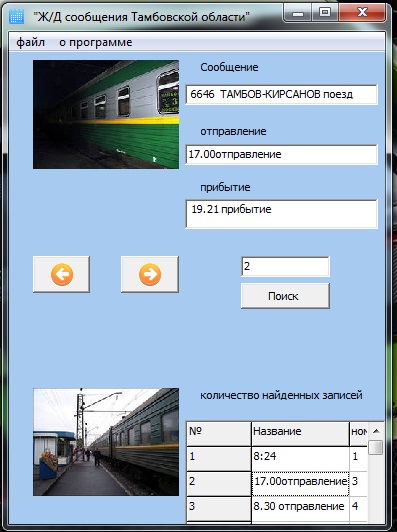This screenshot has height=532, width=397.
Task: Click the количество найденных записей label
Action: [x=281, y=396]
